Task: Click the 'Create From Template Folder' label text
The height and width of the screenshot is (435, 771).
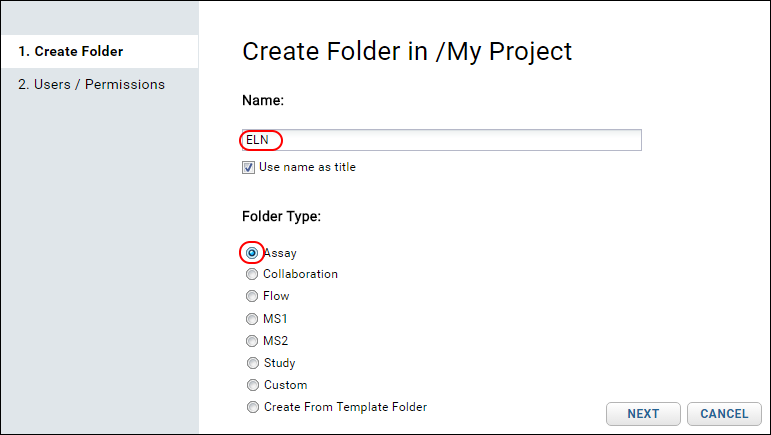Action: pyautogui.click(x=346, y=407)
